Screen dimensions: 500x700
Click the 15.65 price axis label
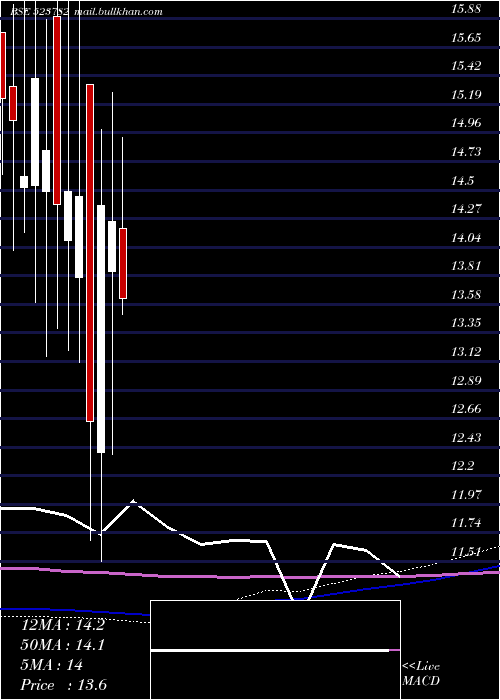tap(466, 38)
